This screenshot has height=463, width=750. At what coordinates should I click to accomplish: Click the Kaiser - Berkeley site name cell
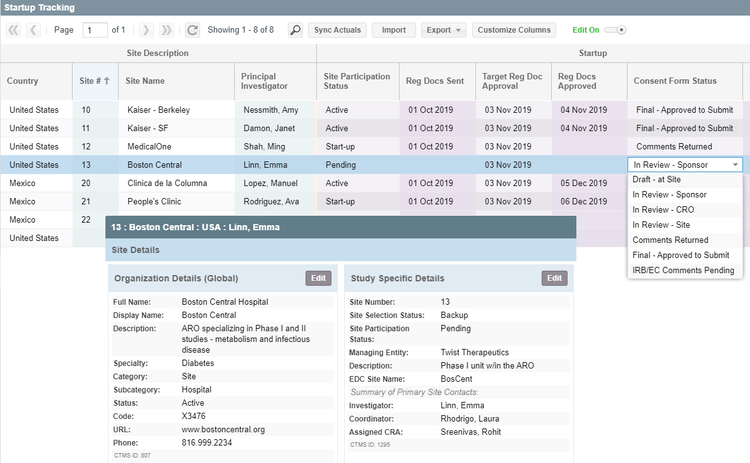[x=176, y=110]
